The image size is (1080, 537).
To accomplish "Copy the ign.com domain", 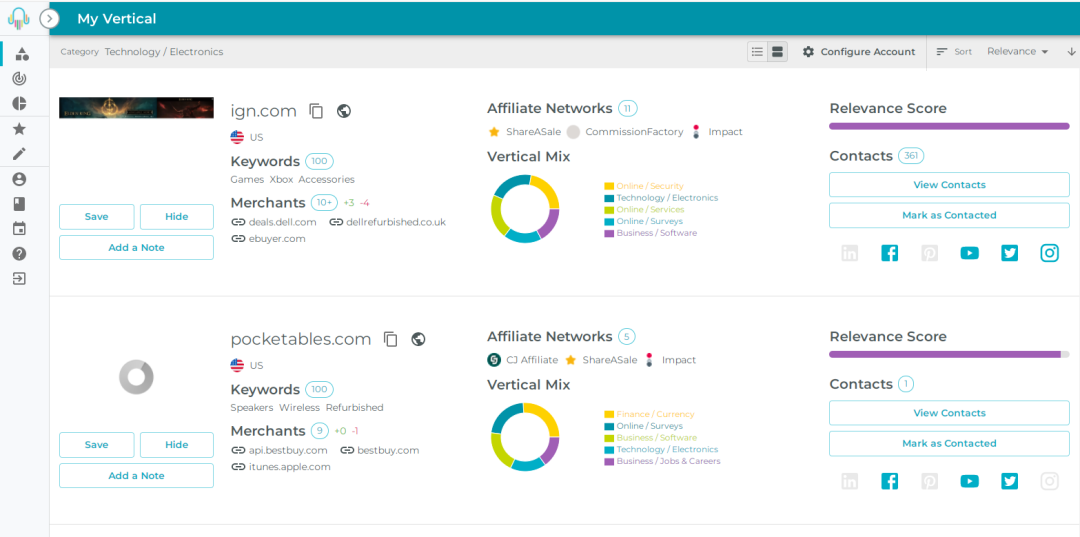I will coord(316,111).
